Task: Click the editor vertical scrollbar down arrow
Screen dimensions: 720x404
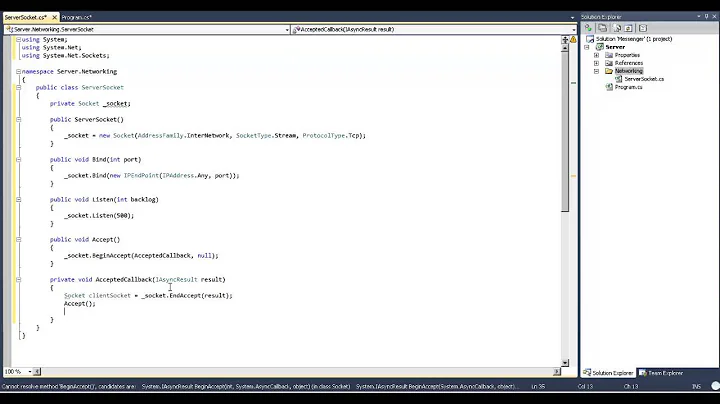Action: pos(565,363)
